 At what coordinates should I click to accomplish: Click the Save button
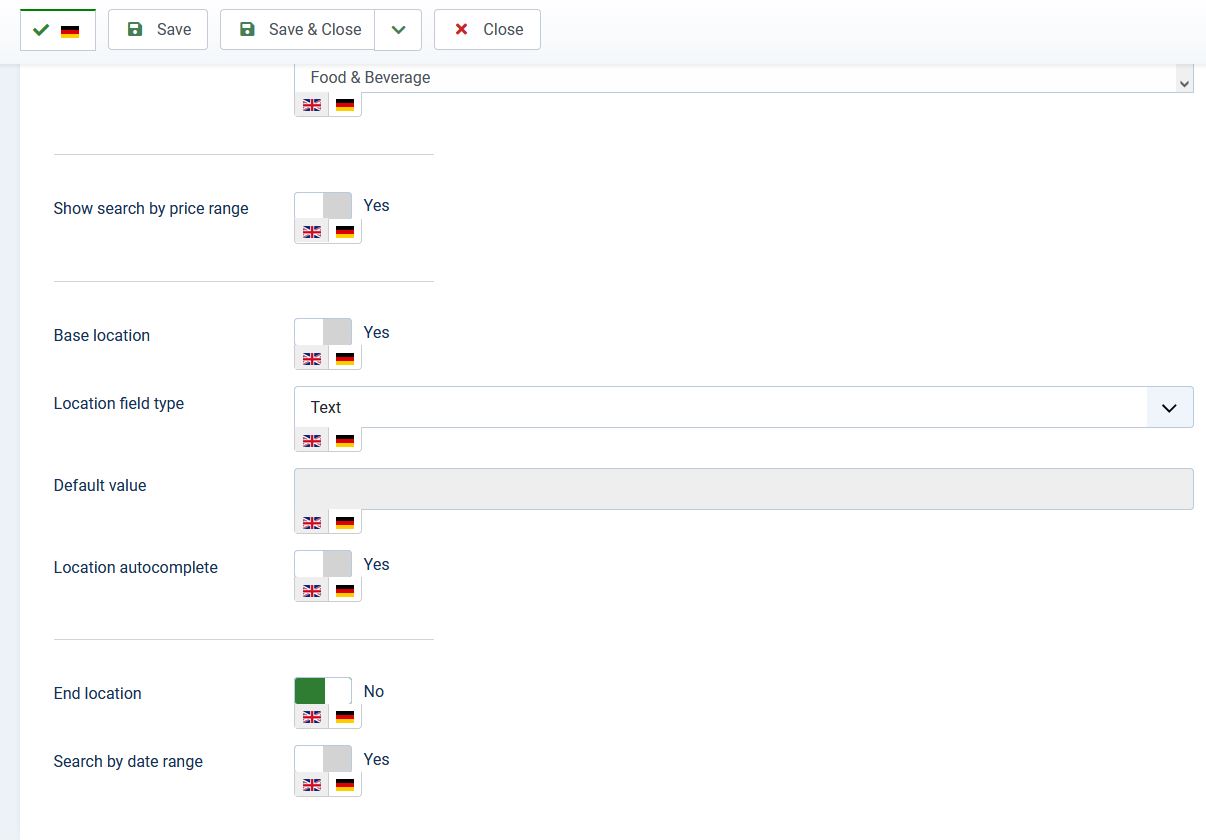[x=158, y=30]
